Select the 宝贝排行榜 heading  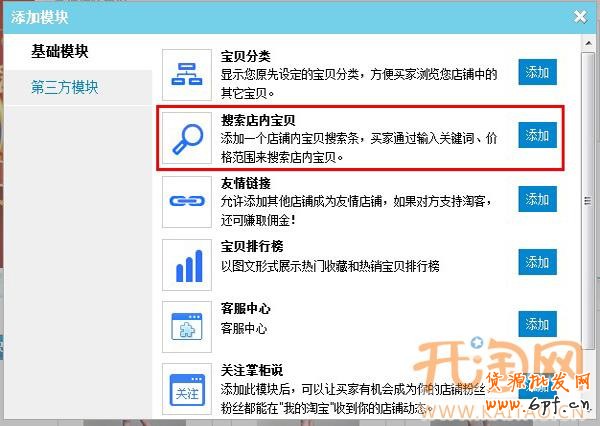point(251,247)
